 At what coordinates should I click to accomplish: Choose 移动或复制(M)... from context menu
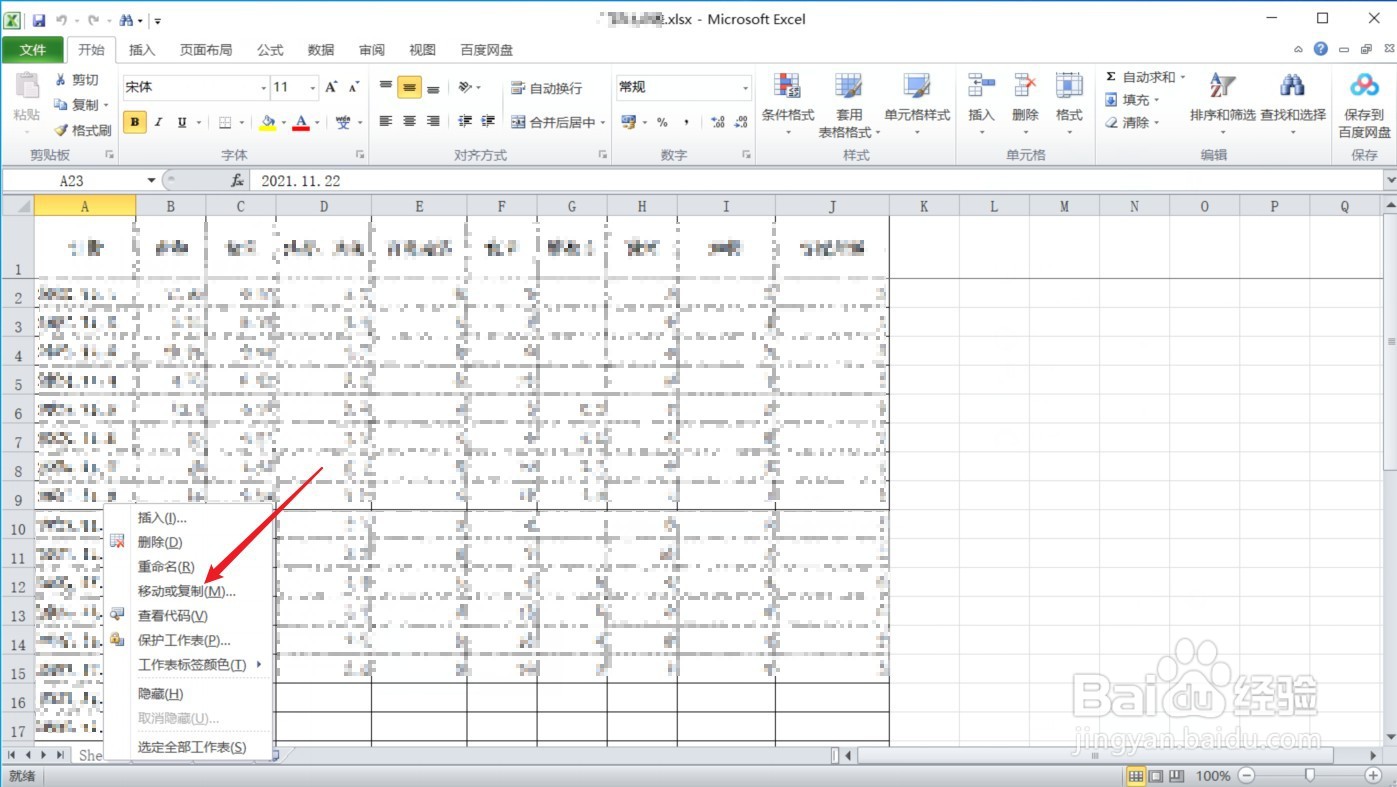pos(188,591)
